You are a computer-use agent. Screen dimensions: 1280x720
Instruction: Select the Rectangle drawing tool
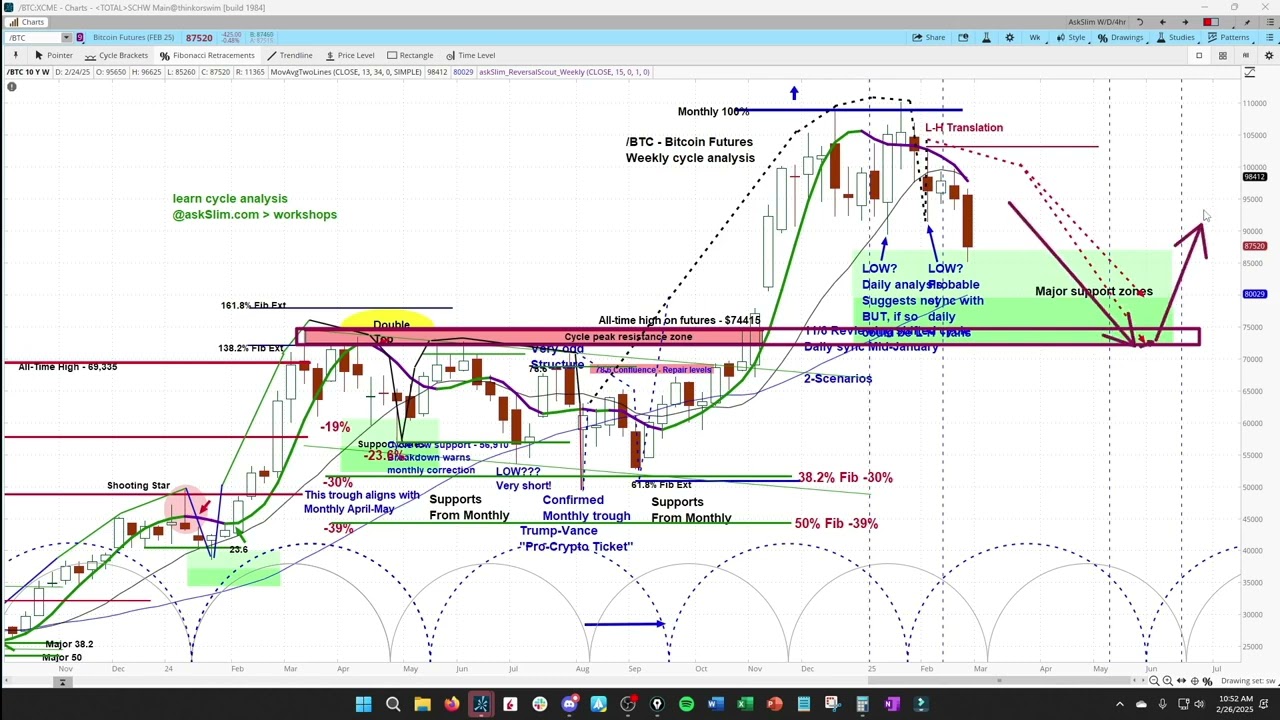[x=409, y=55]
